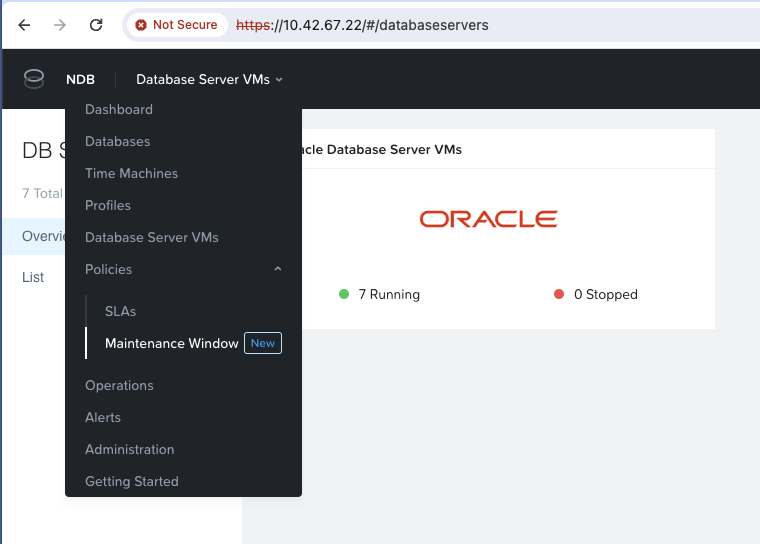
Task: Click the address bar URL
Action: (362, 25)
